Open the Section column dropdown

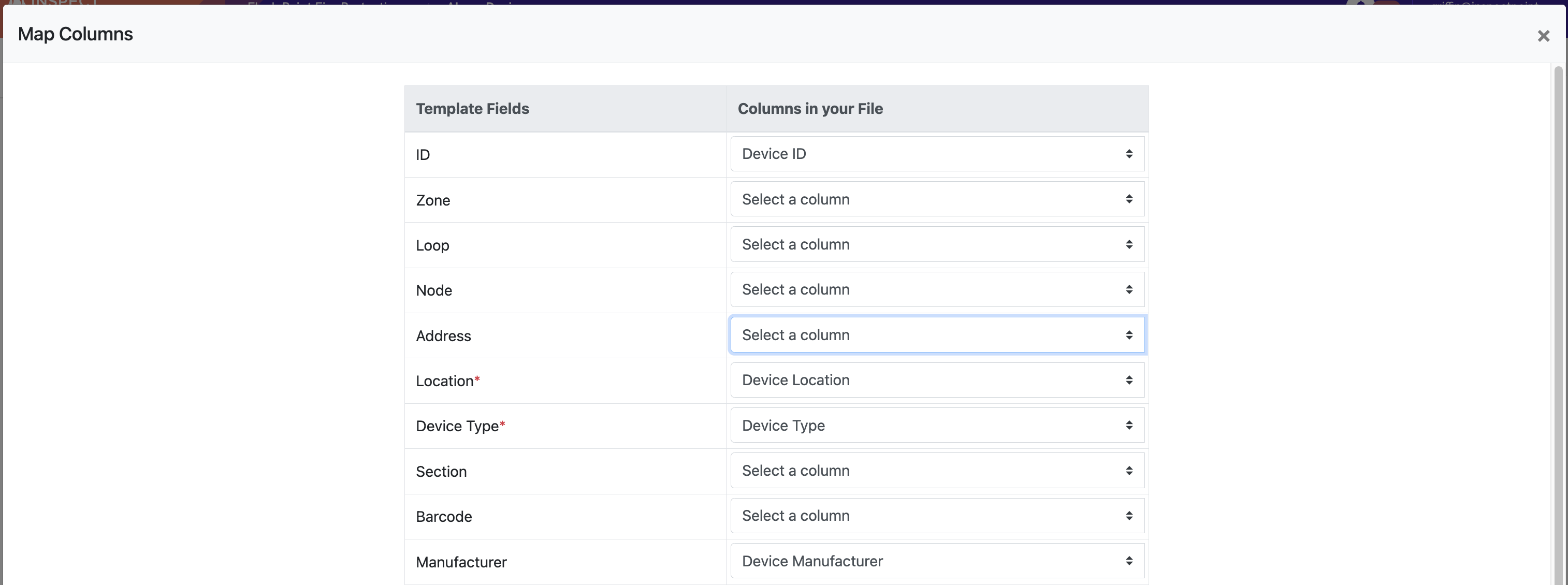tap(937, 471)
